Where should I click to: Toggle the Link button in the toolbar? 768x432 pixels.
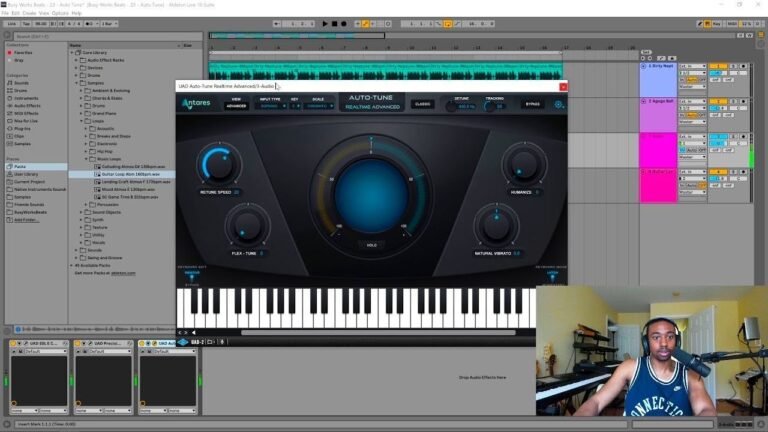[12, 24]
